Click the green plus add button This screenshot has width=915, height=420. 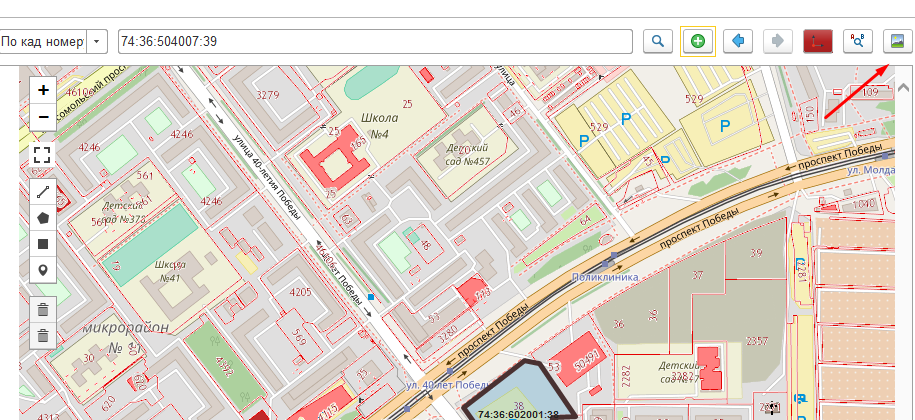click(x=697, y=41)
